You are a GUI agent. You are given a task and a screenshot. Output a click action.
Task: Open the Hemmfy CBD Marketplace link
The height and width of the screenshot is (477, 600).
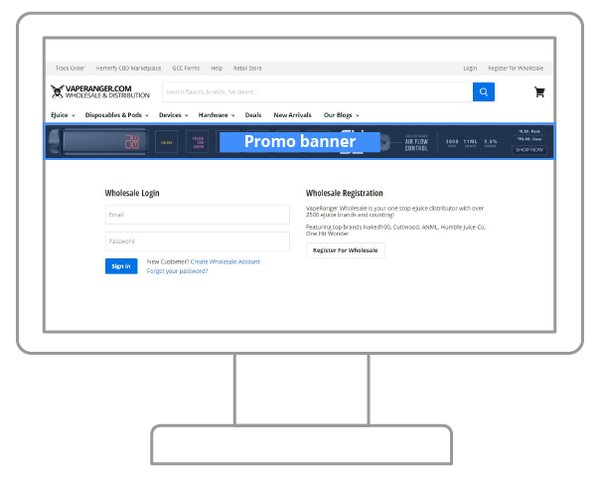click(x=128, y=68)
